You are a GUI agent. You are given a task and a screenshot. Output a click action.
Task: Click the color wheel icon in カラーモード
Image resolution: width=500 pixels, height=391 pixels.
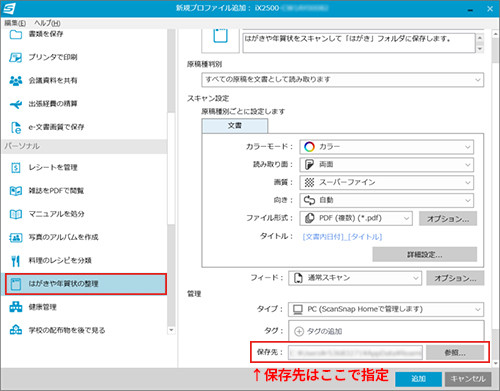coord(309,147)
